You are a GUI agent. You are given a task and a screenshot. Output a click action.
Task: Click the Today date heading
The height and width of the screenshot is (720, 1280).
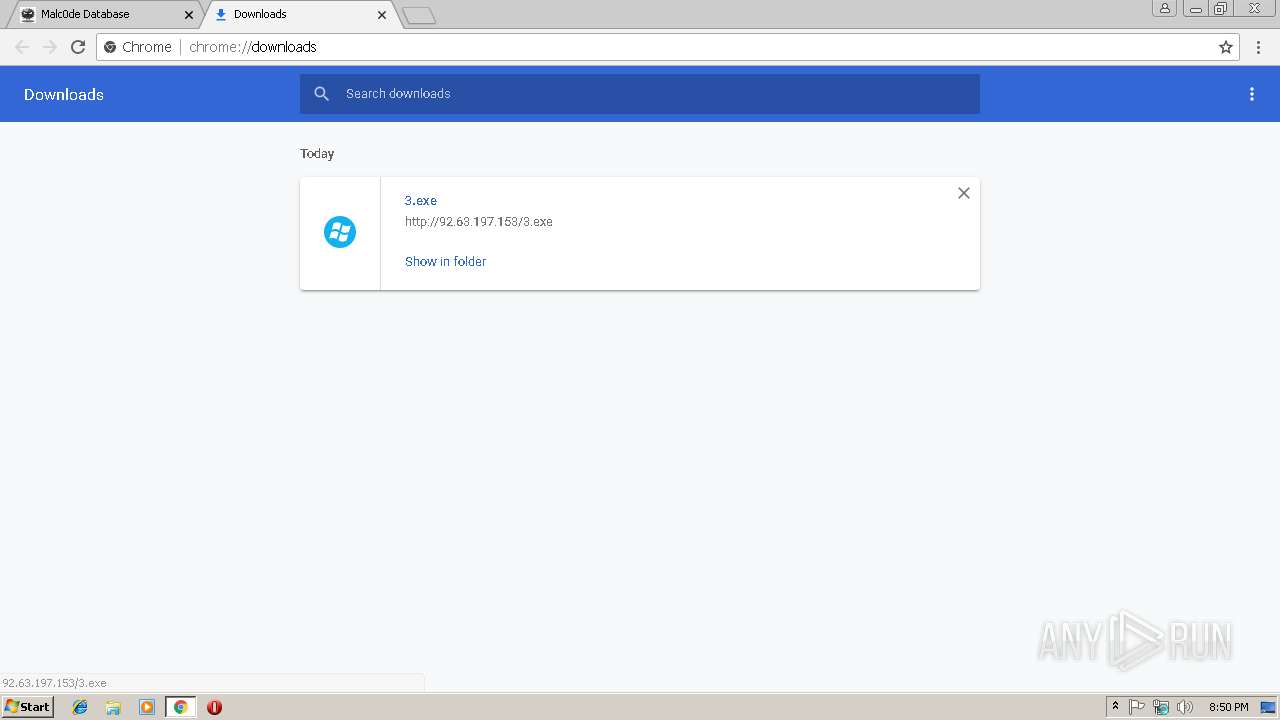coord(317,153)
